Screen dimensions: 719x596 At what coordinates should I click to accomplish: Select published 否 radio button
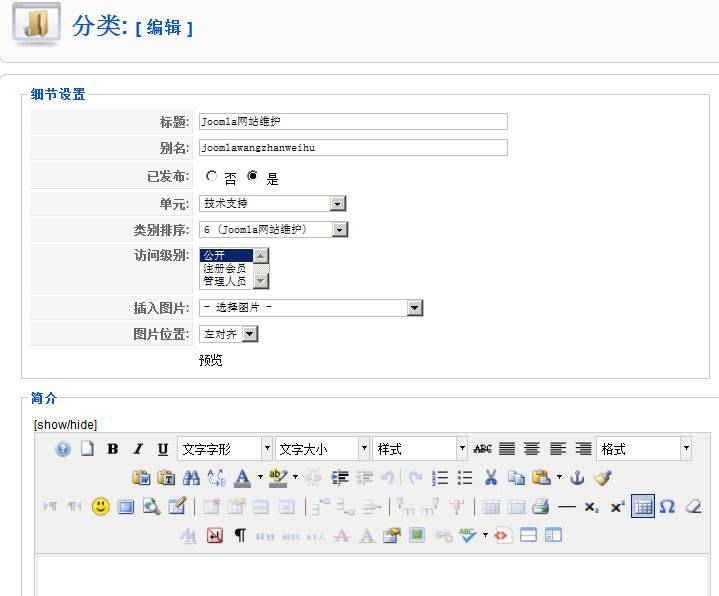pos(211,176)
